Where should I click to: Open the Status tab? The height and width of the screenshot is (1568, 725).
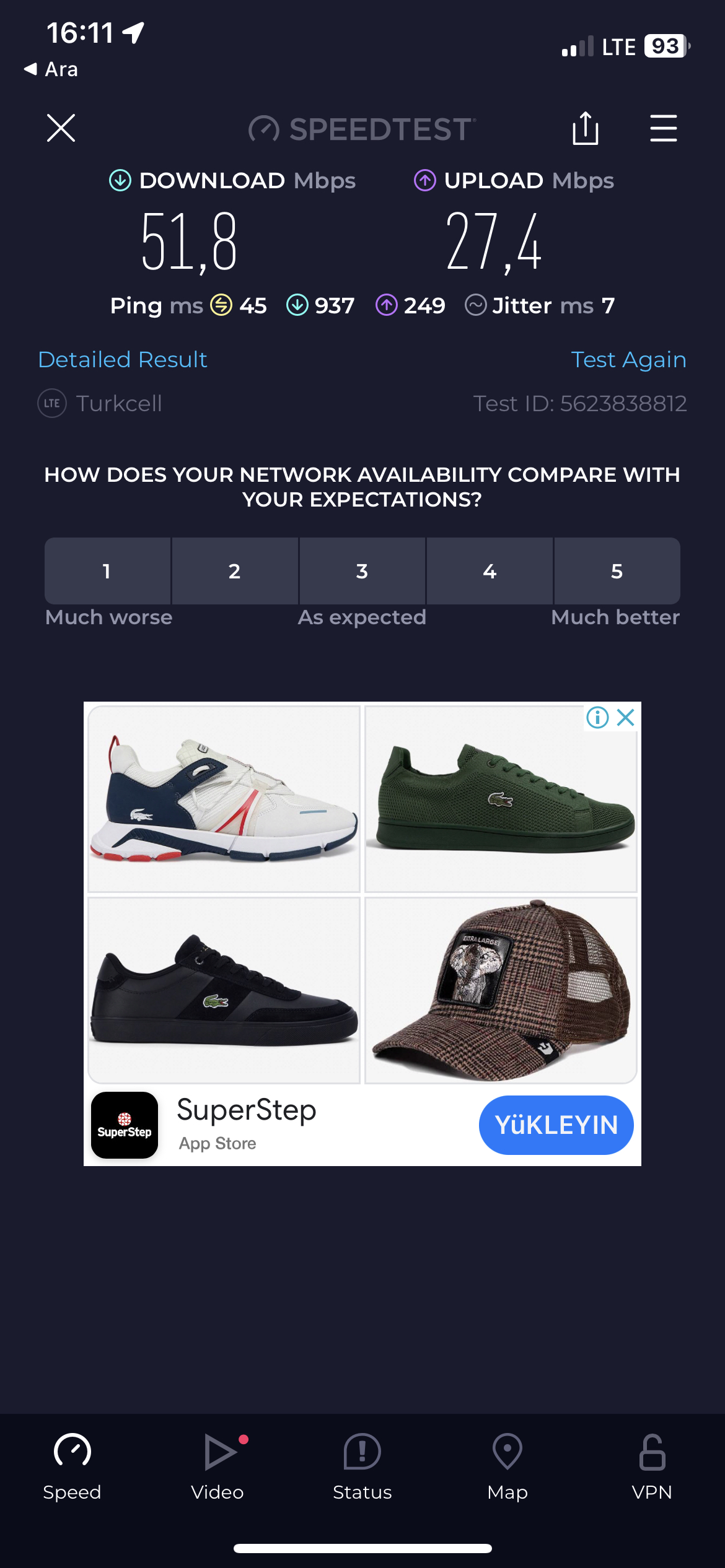362,1467
